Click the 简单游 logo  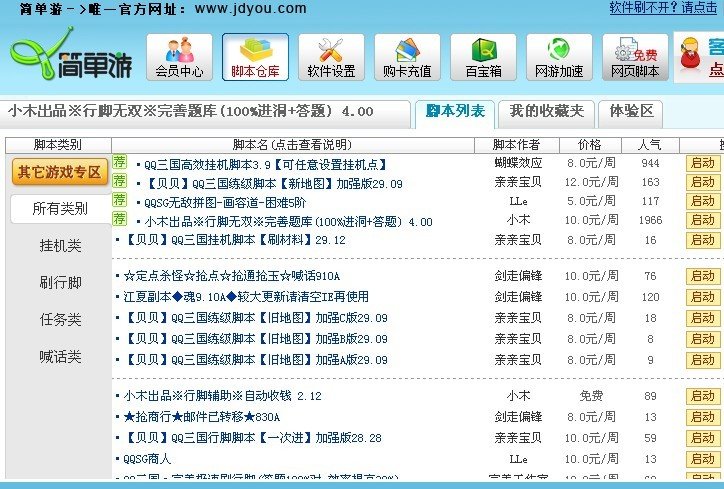pos(71,54)
